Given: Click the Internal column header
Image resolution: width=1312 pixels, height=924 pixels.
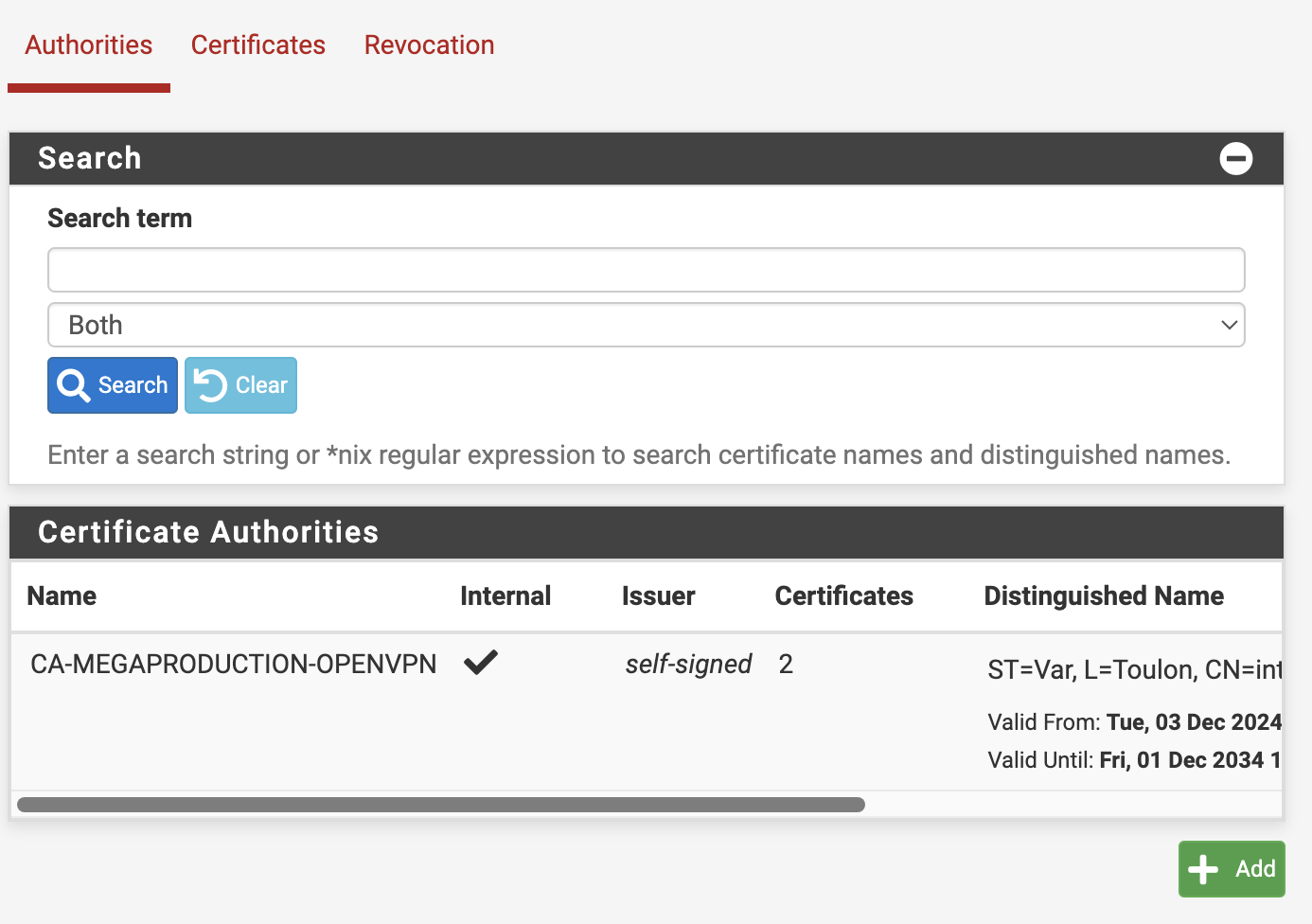Looking at the screenshot, I should pos(505,595).
